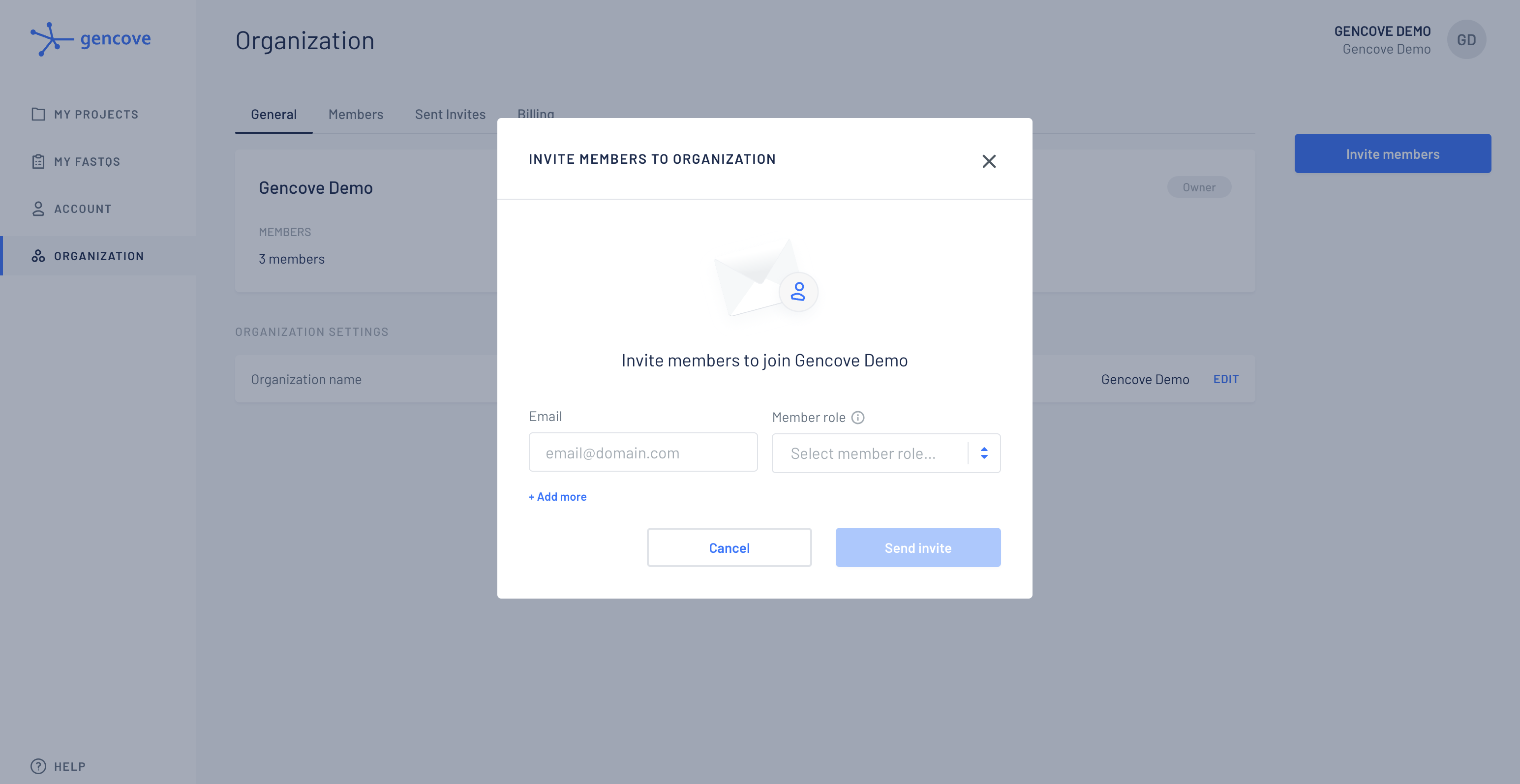The image size is (1520, 784).
Task: Click the Member role info icon
Action: click(858, 418)
